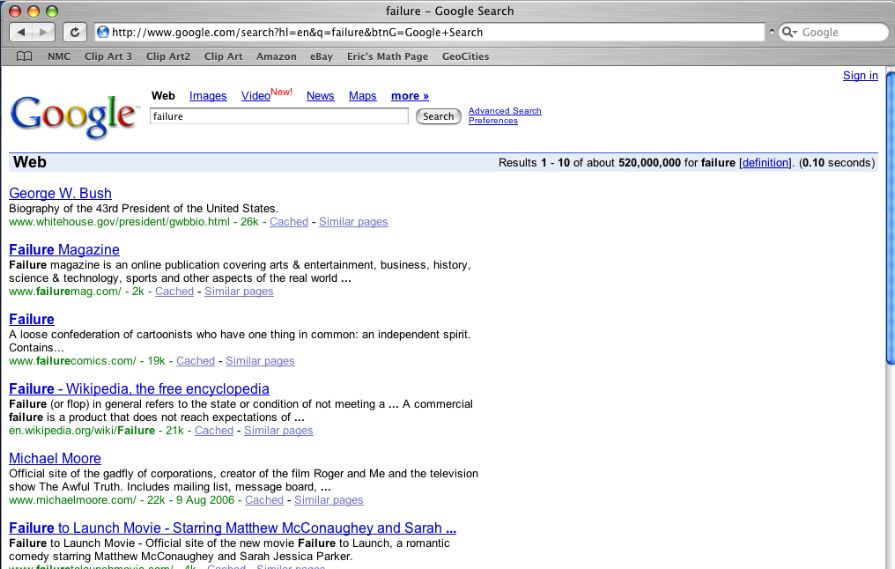
Task: Open Cached link for failuremag.com result
Action: (x=174, y=291)
